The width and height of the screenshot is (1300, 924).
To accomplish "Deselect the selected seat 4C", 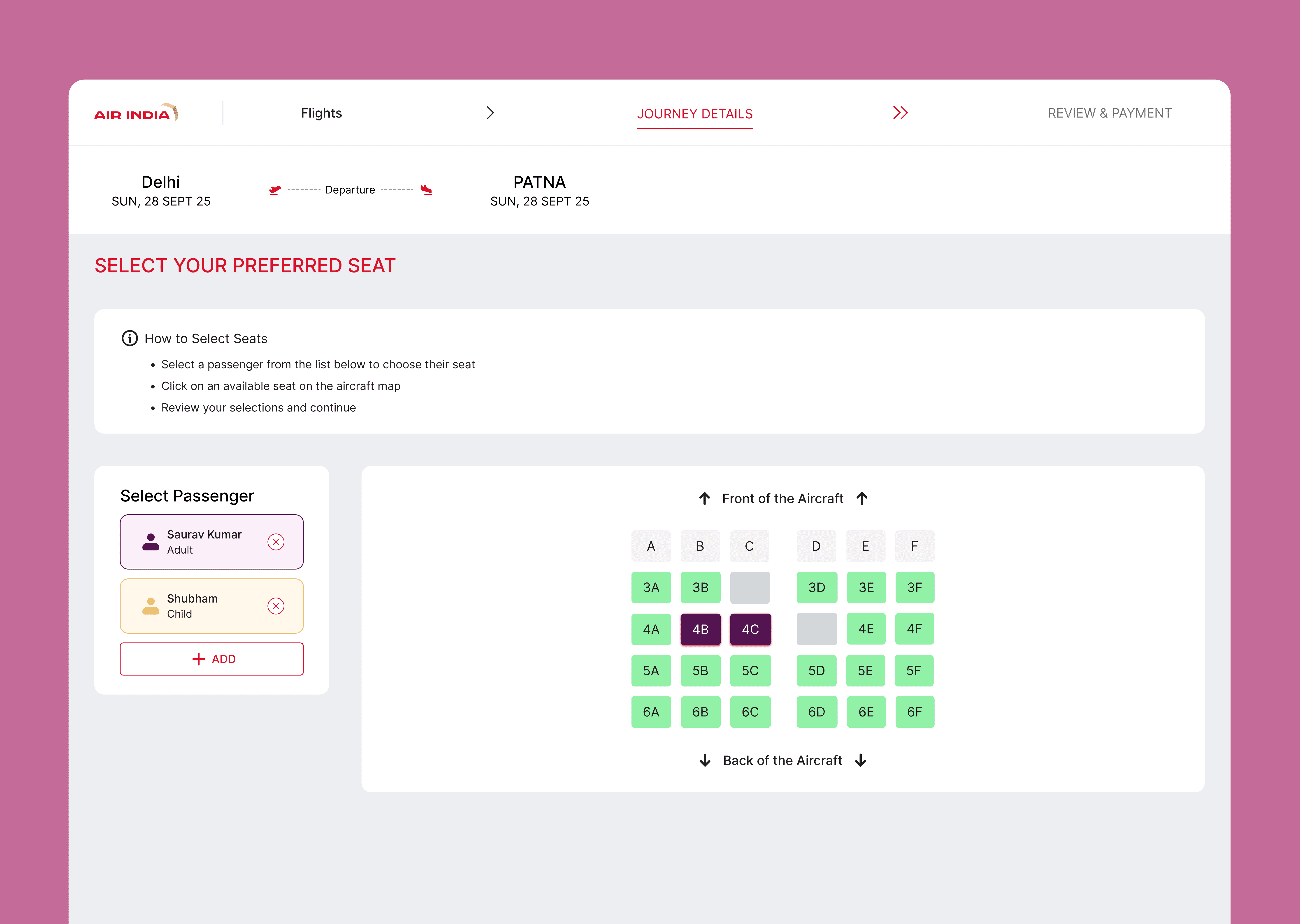I will [750, 629].
